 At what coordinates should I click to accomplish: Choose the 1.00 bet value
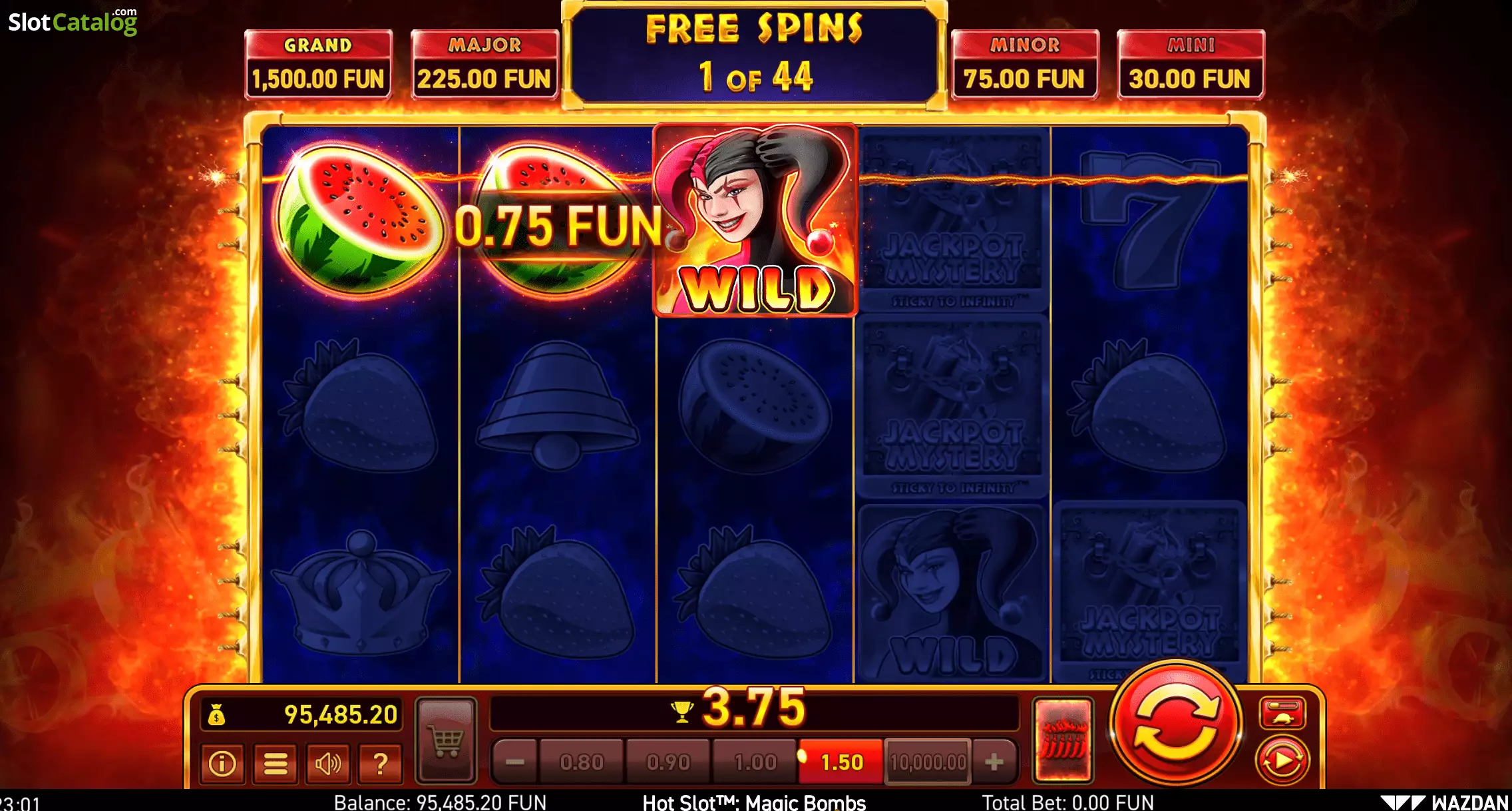755,762
